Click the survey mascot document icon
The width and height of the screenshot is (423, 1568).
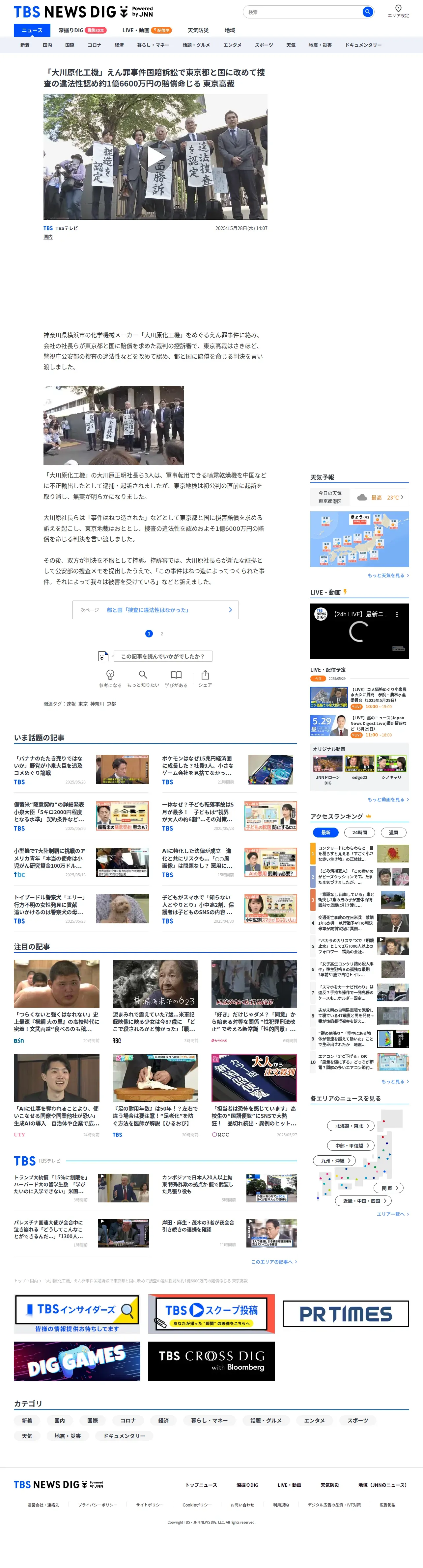click(104, 656)
